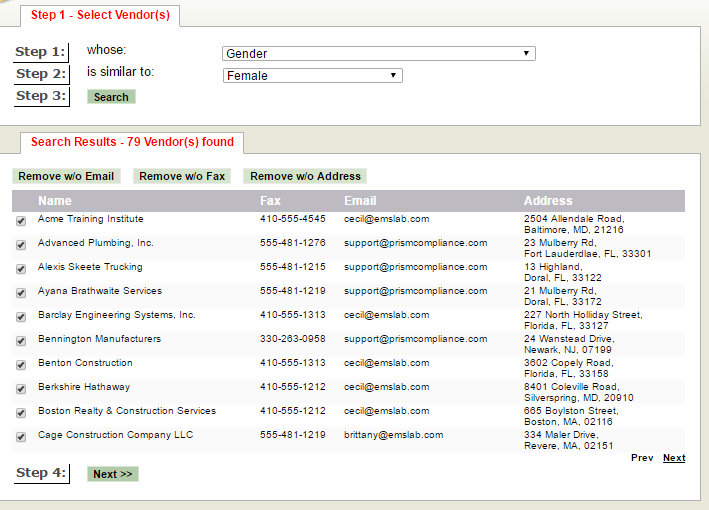The image size is (709, 510).
Task: Click the Fax column header
Action: tap(270, 201)
